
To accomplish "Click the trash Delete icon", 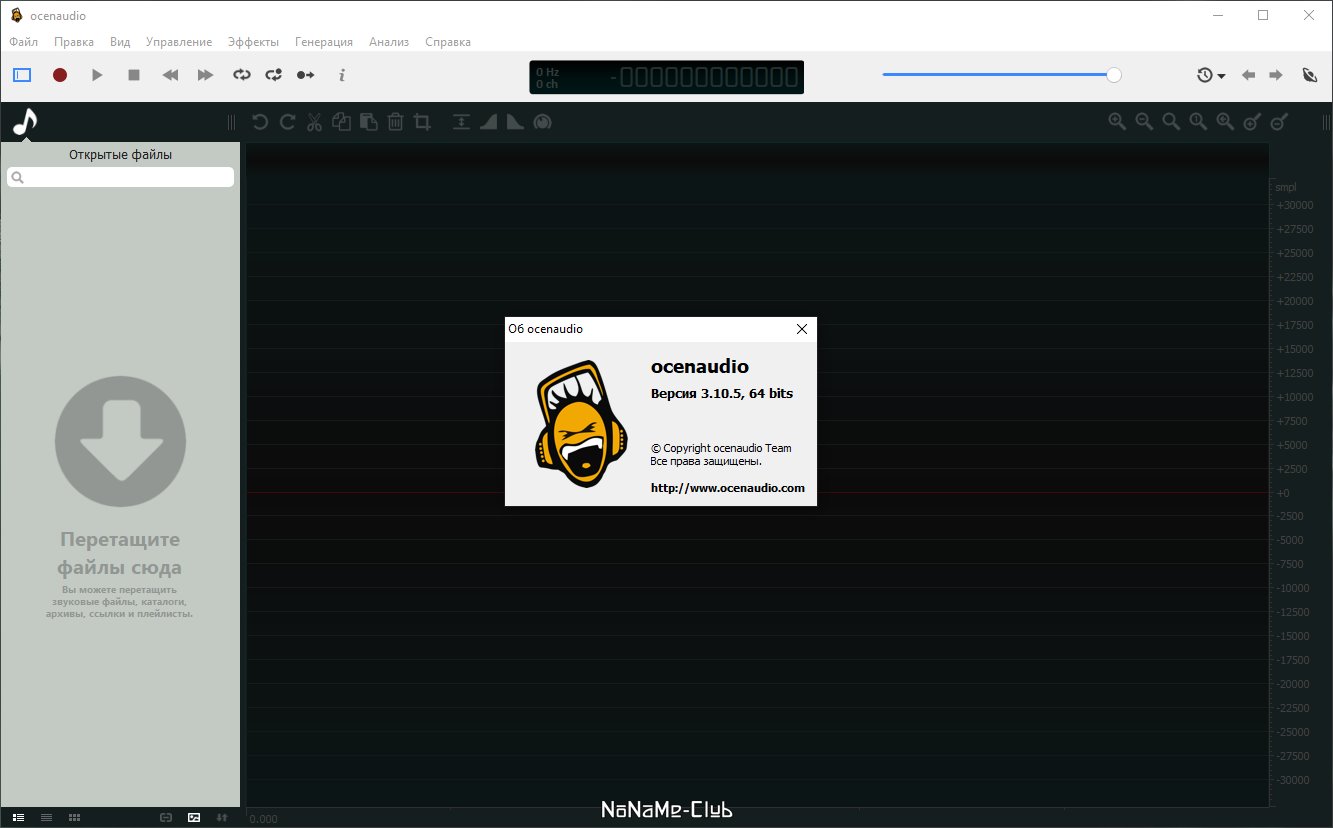I will pos(395,122).
